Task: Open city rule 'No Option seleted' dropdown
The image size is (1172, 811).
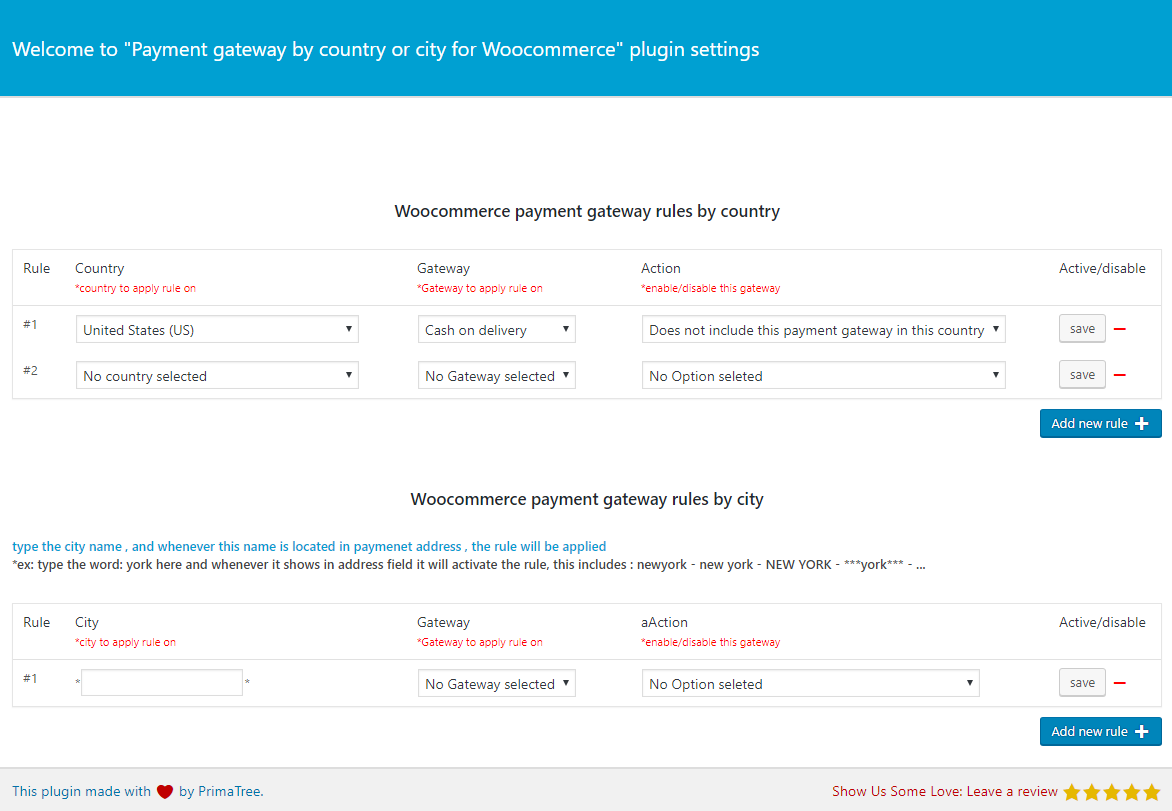Action: pyautogui.click(x=810, y=684)
